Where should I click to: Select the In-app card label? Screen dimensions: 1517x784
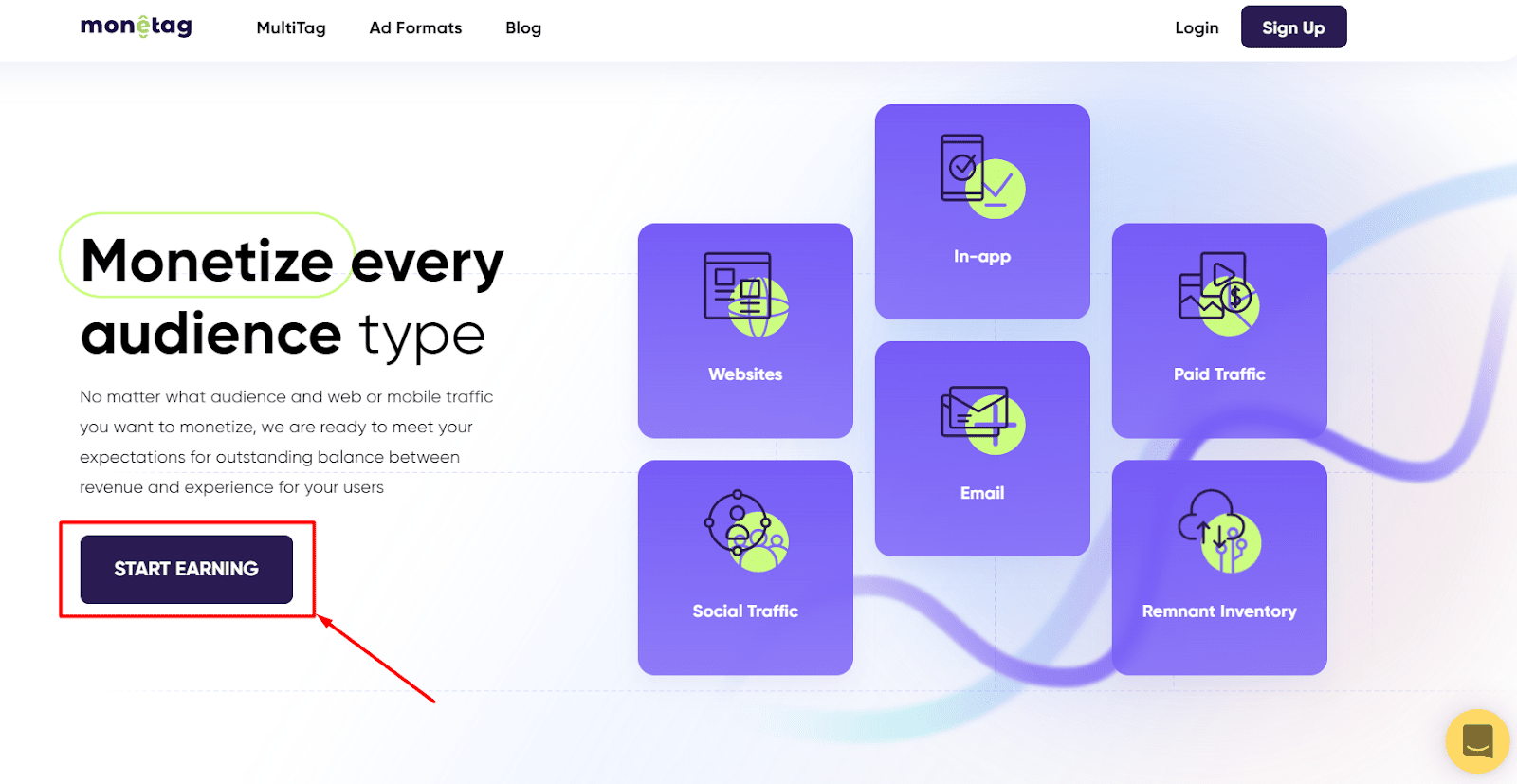982,257
